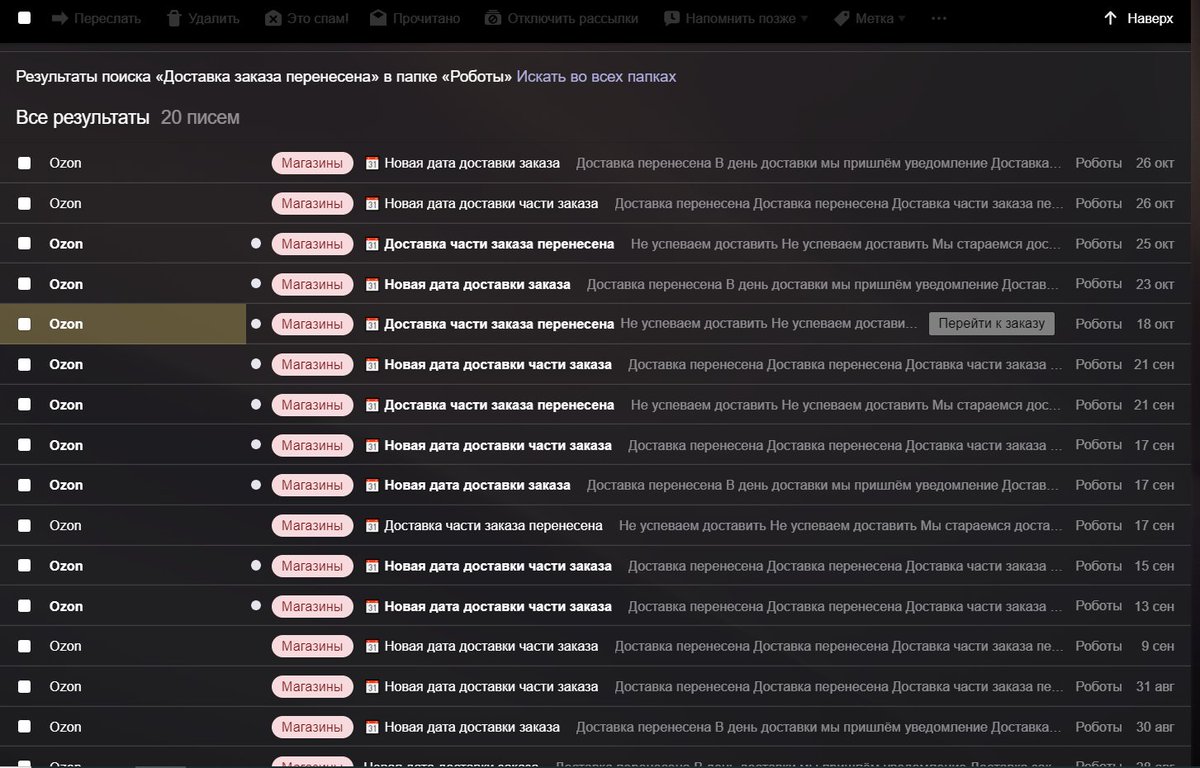Click the Перейти к заказу button

pyautogui.click(x=991, y=323)
